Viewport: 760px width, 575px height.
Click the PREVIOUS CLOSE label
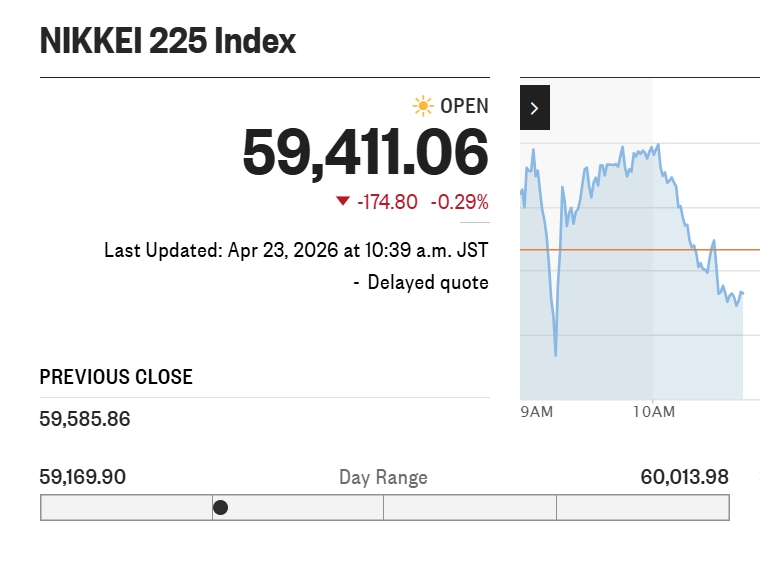coord(116,377)
